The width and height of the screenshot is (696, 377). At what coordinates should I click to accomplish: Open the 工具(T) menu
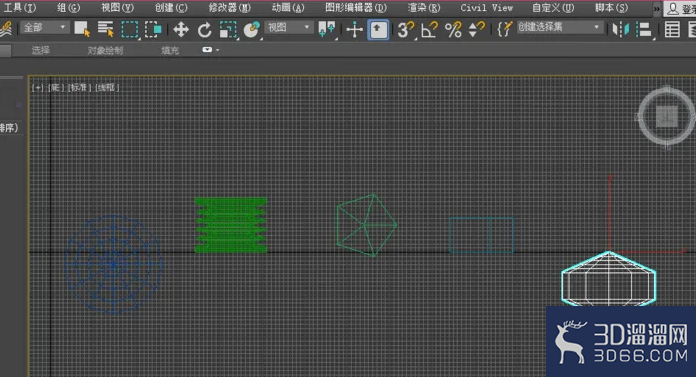20,8
